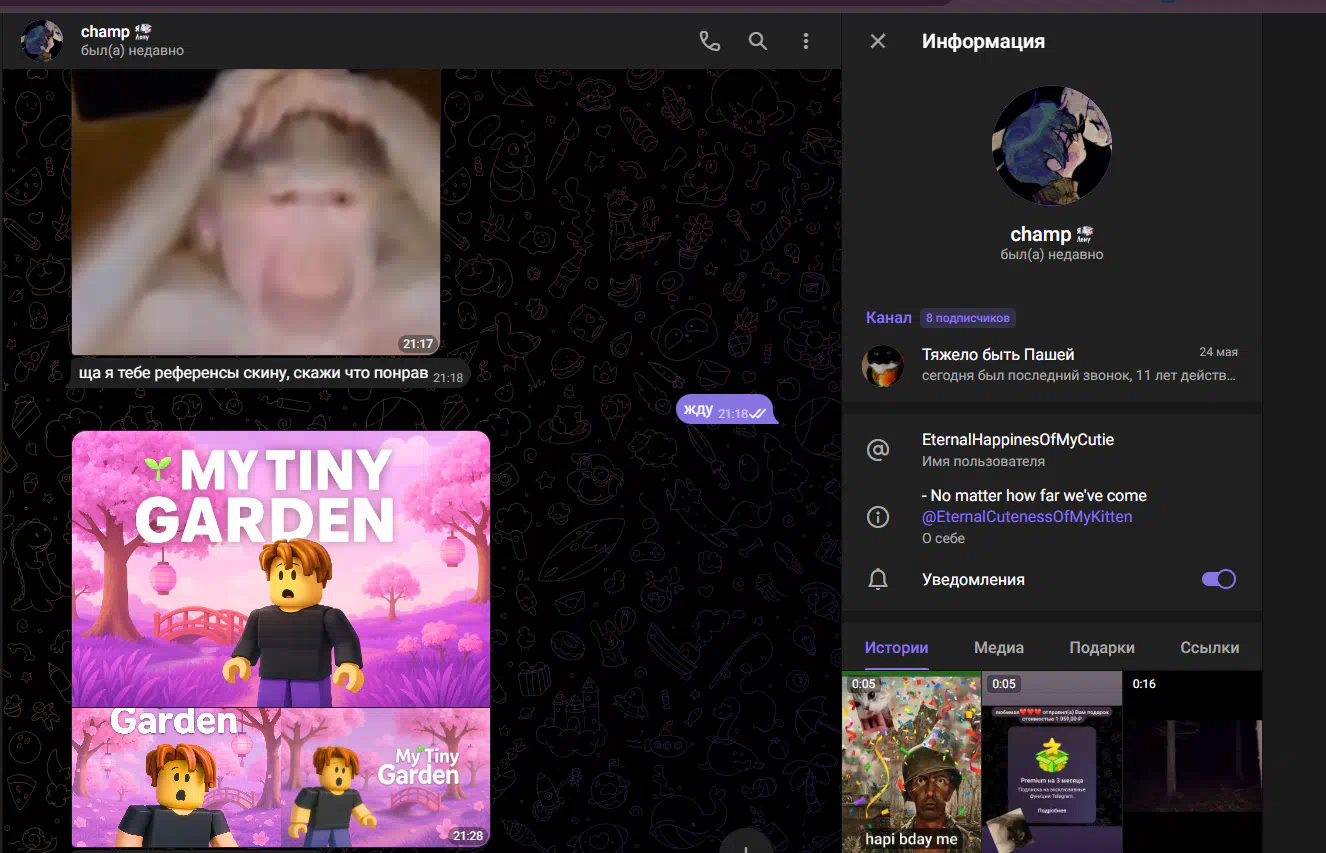Click the @ username icon
The height and width of the screenshot is (853, 1326).
tap(877, 450)
